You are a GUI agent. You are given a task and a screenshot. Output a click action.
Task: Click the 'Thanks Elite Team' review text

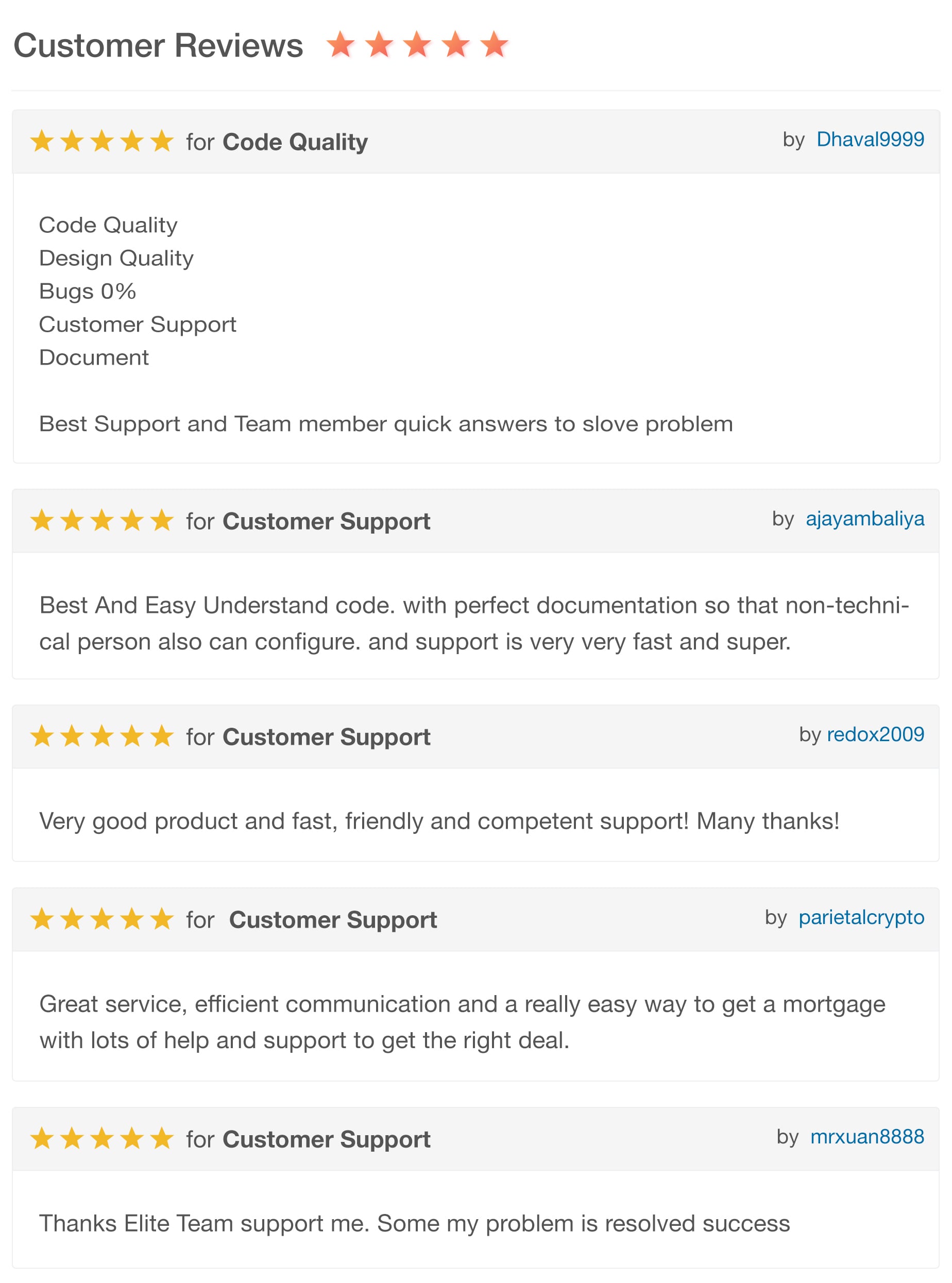(414, 1224)
